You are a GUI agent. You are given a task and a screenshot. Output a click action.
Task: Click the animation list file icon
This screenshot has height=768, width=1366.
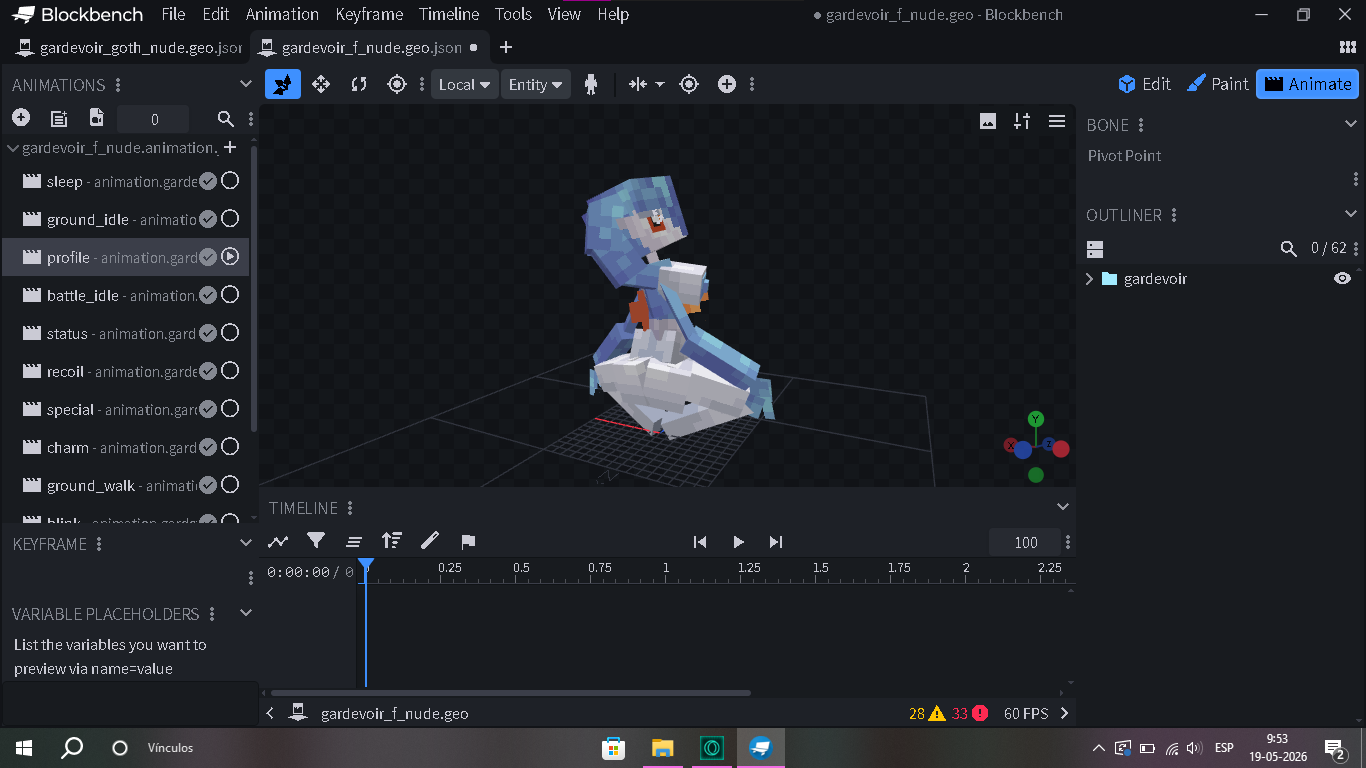point(59,118)
